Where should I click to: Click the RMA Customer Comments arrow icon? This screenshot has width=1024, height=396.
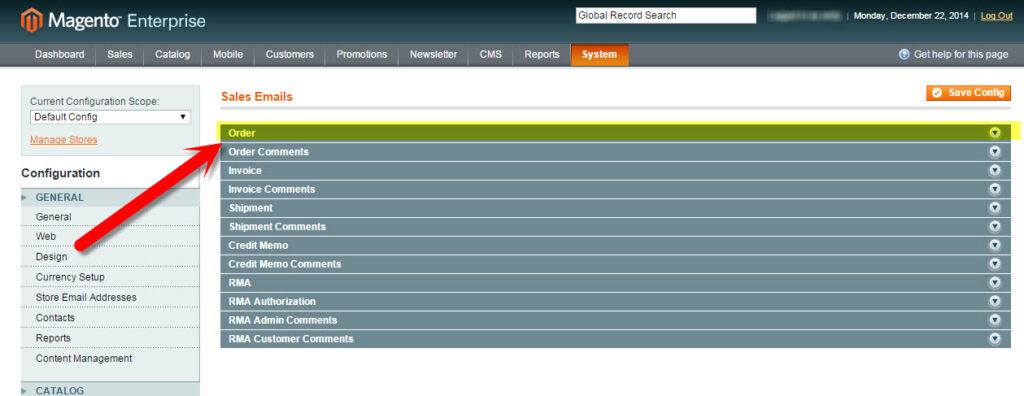point(995,338)
